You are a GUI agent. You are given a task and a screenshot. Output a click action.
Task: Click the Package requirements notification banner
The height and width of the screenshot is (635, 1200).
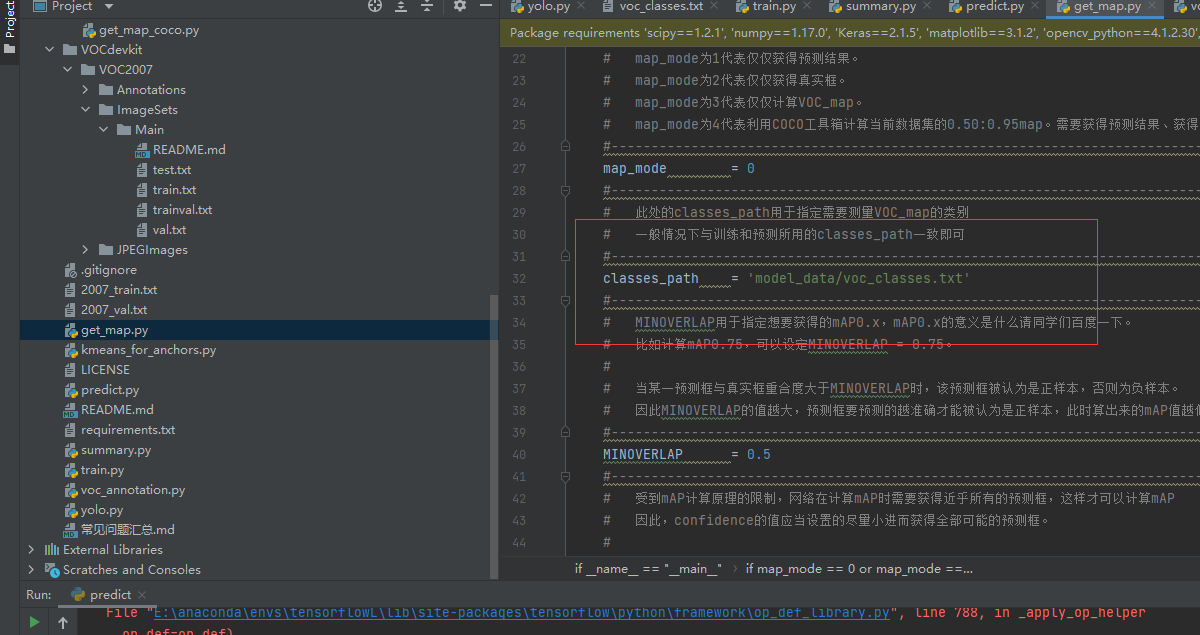tap(850, 32)
